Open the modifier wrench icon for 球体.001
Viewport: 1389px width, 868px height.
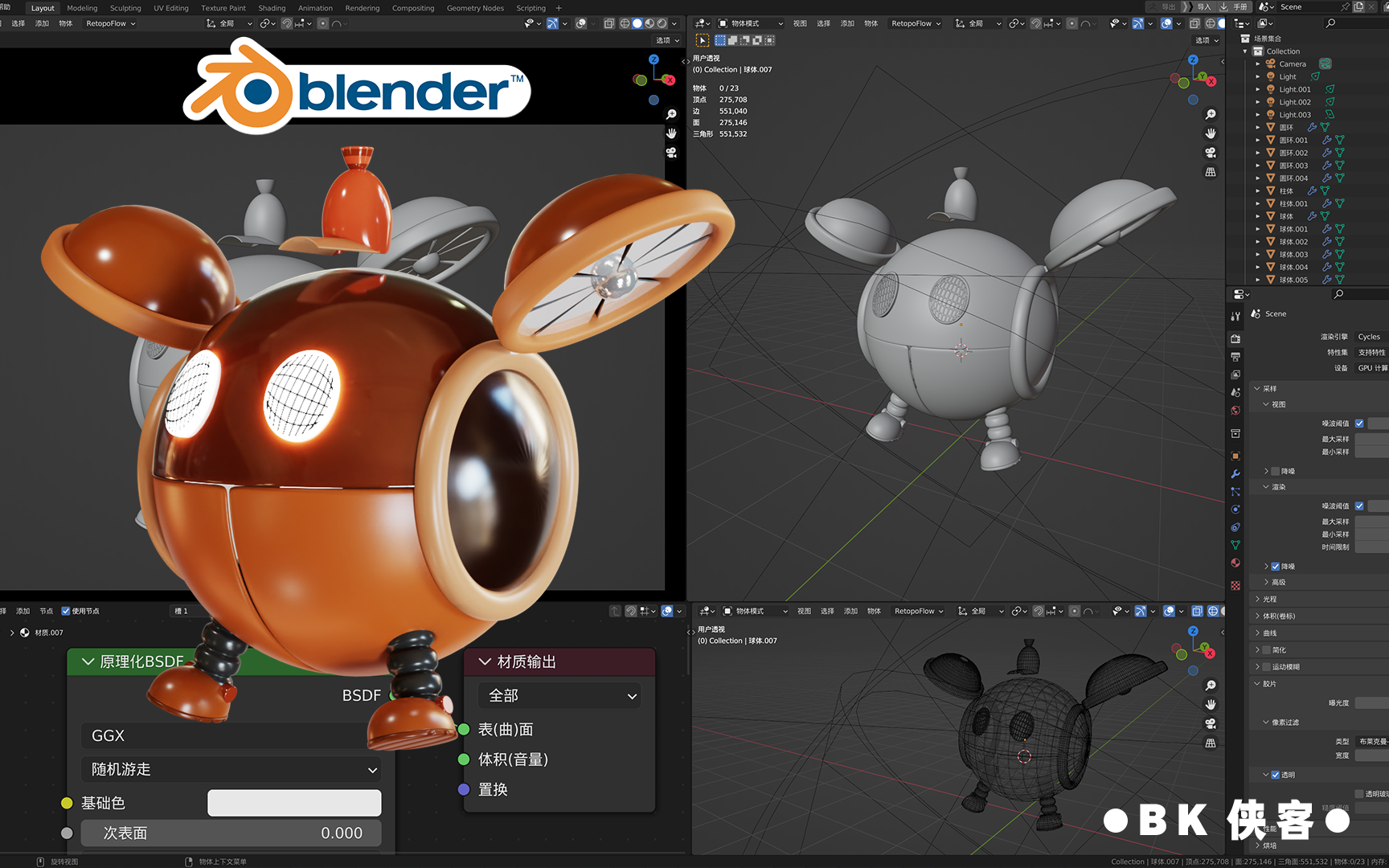[x=1327, y=229]
